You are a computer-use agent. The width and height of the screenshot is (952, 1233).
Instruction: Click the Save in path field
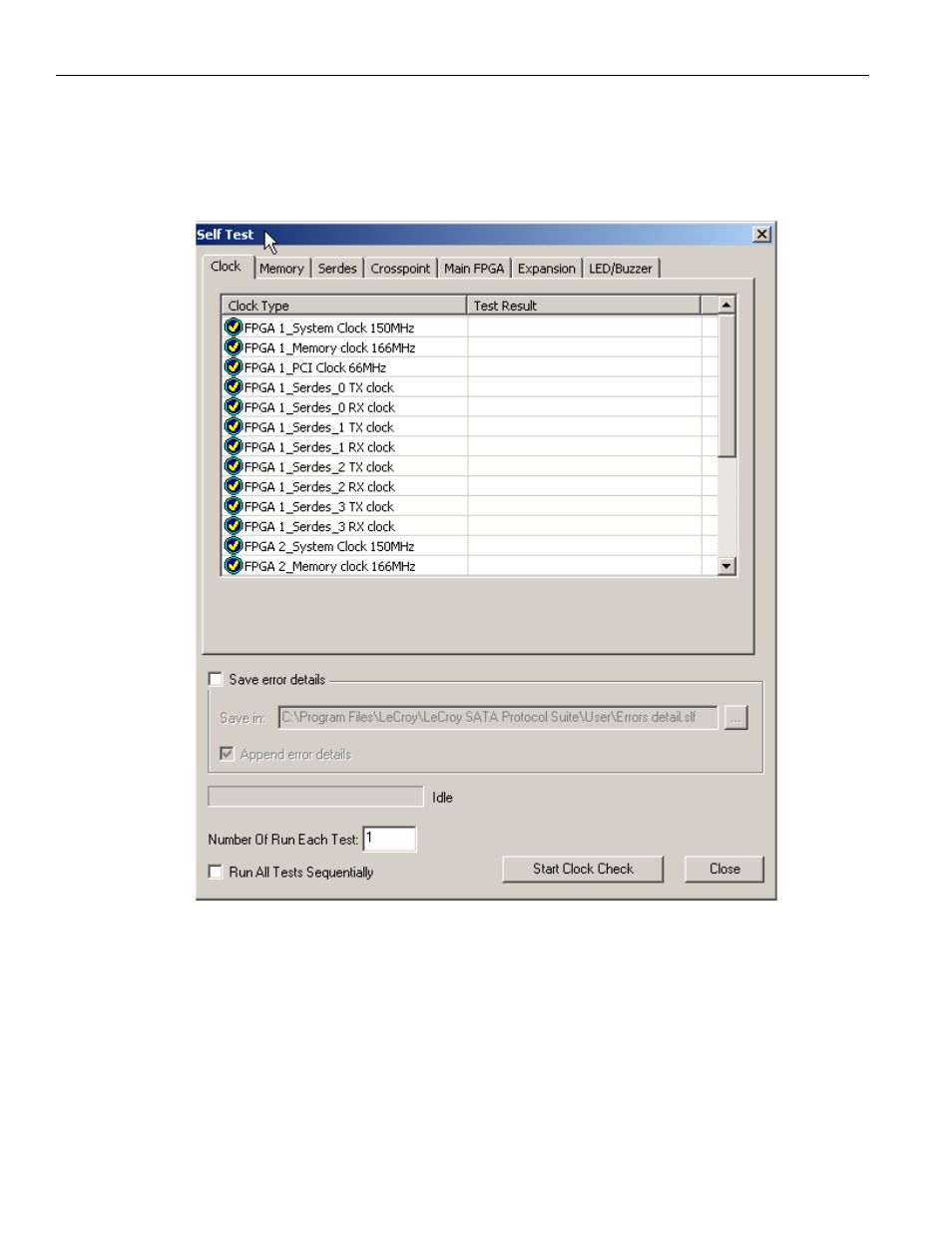(x=498, y=717)
